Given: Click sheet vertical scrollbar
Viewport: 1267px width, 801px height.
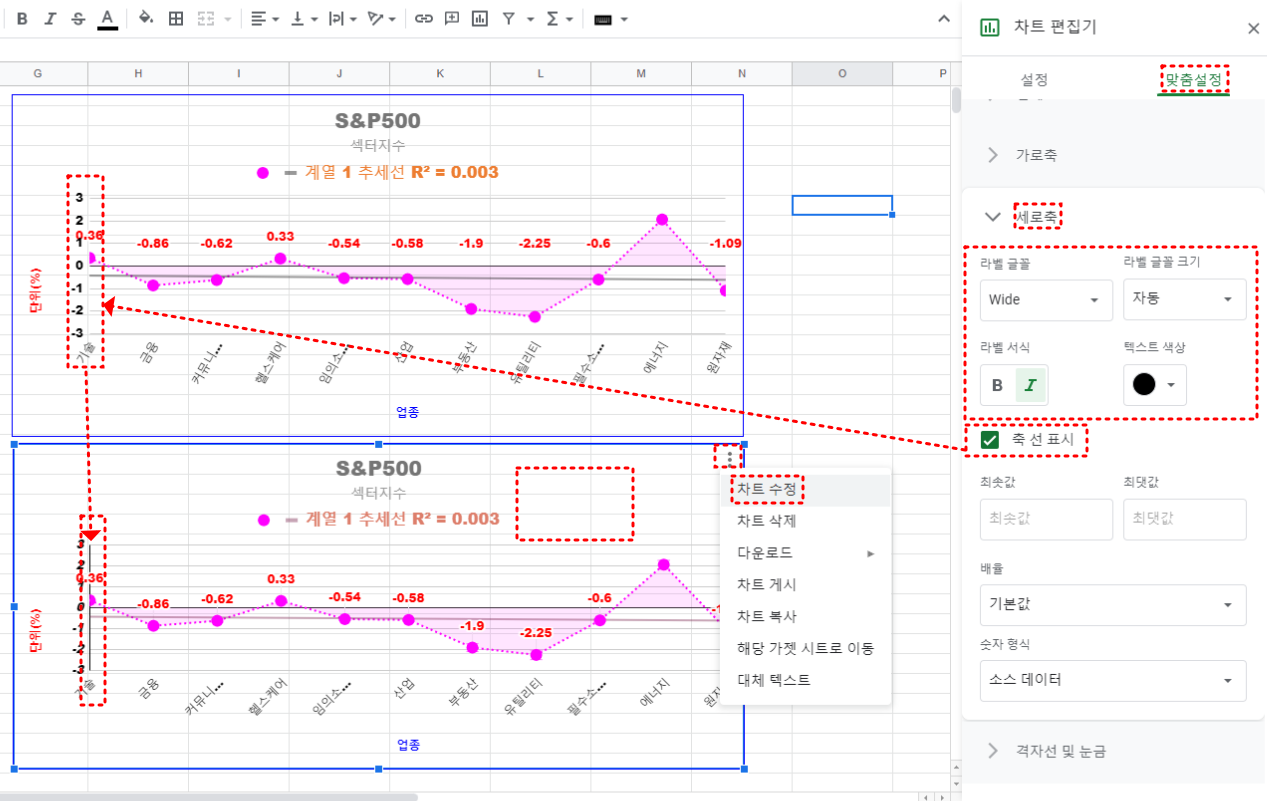Looking at the screenshot, I should tap(955, 101).
